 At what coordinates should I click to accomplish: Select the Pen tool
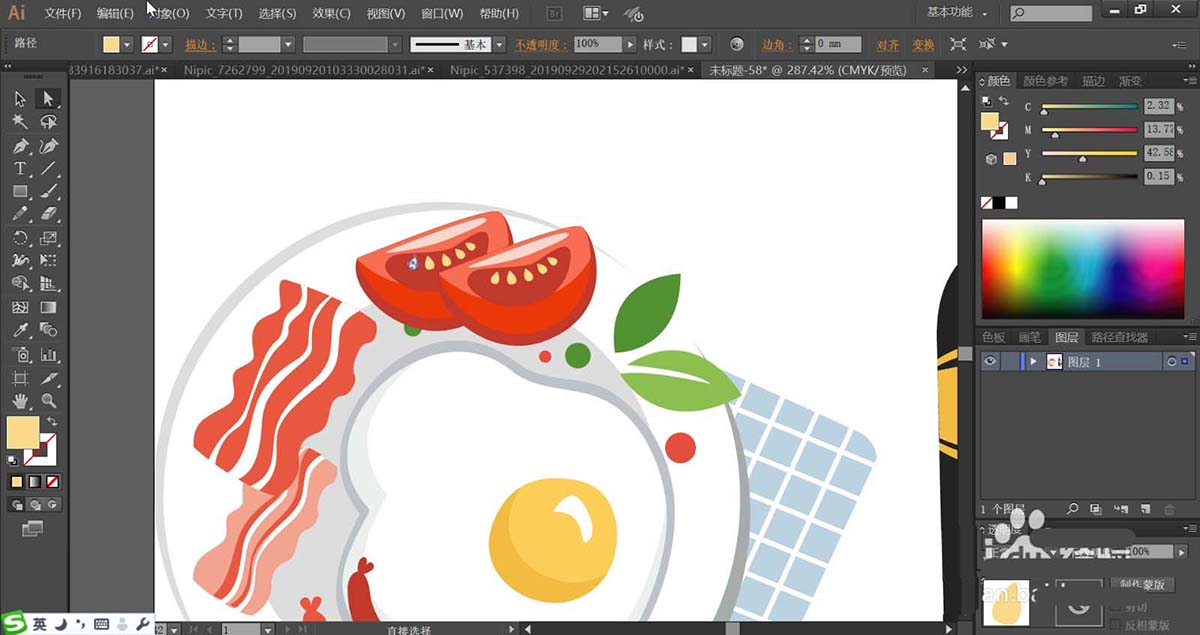[x=20, y=146]
